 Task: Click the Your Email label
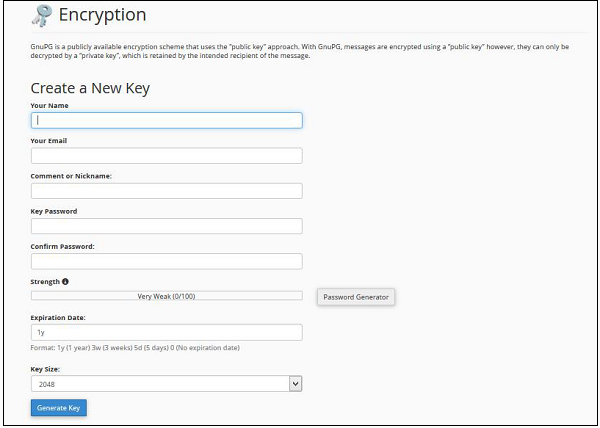(x=48, y=141)
